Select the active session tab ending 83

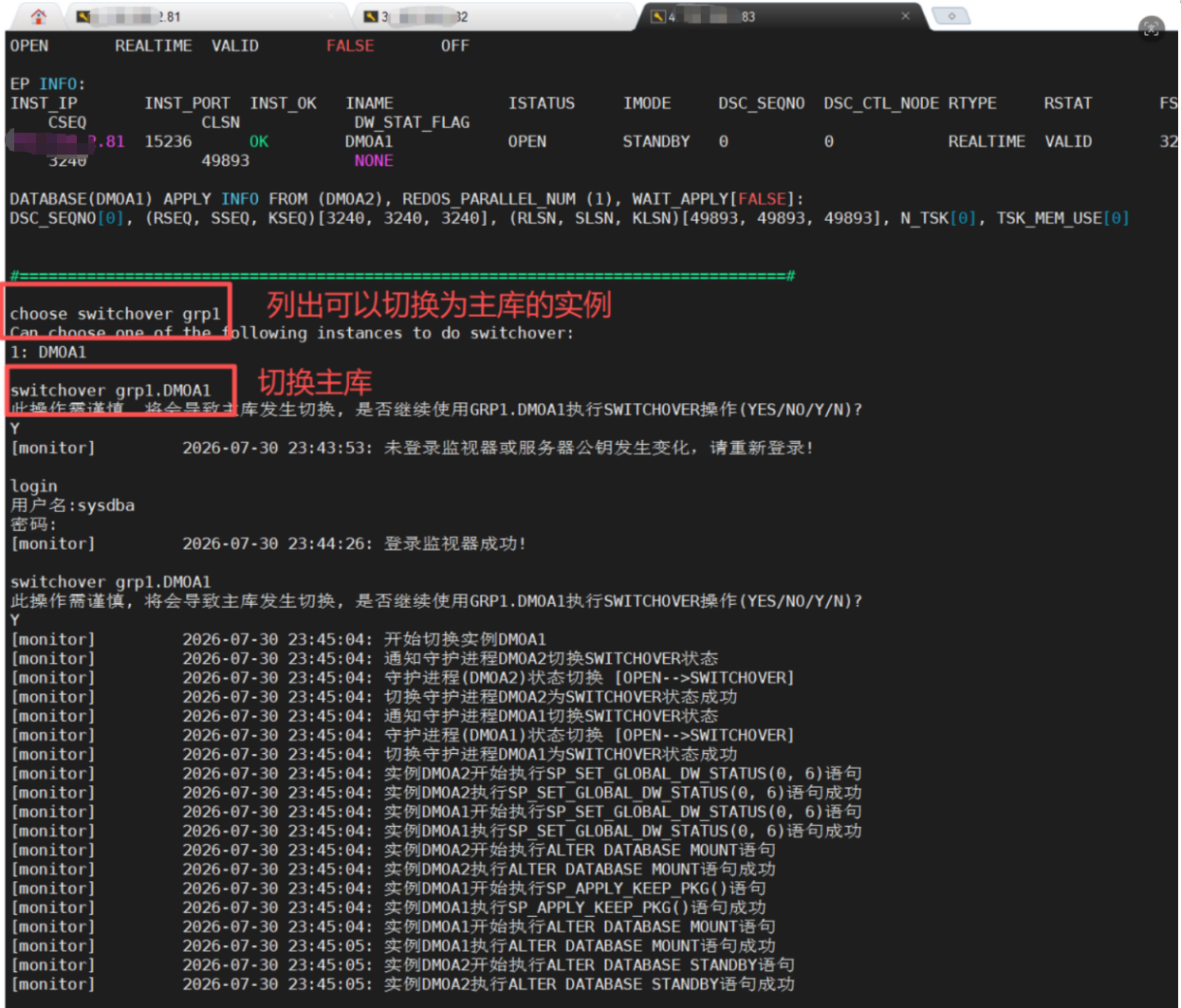781,16
